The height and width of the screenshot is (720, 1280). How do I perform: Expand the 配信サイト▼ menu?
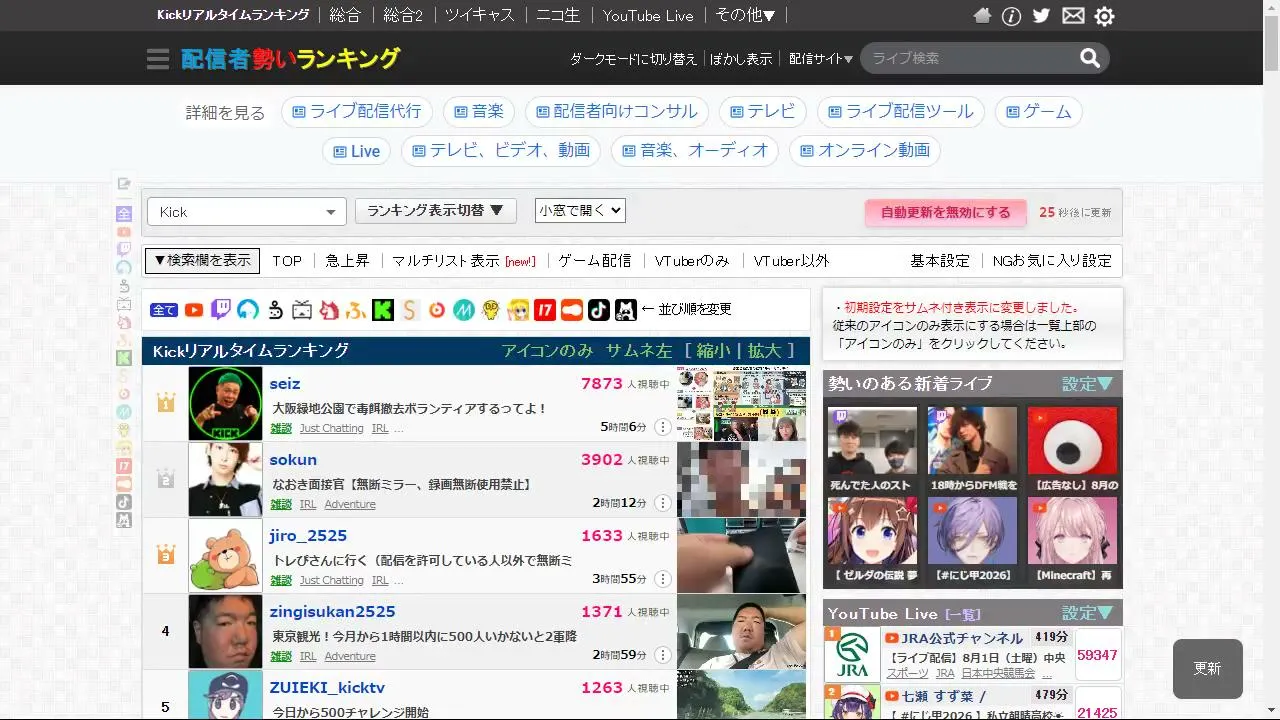pos(821,59)
